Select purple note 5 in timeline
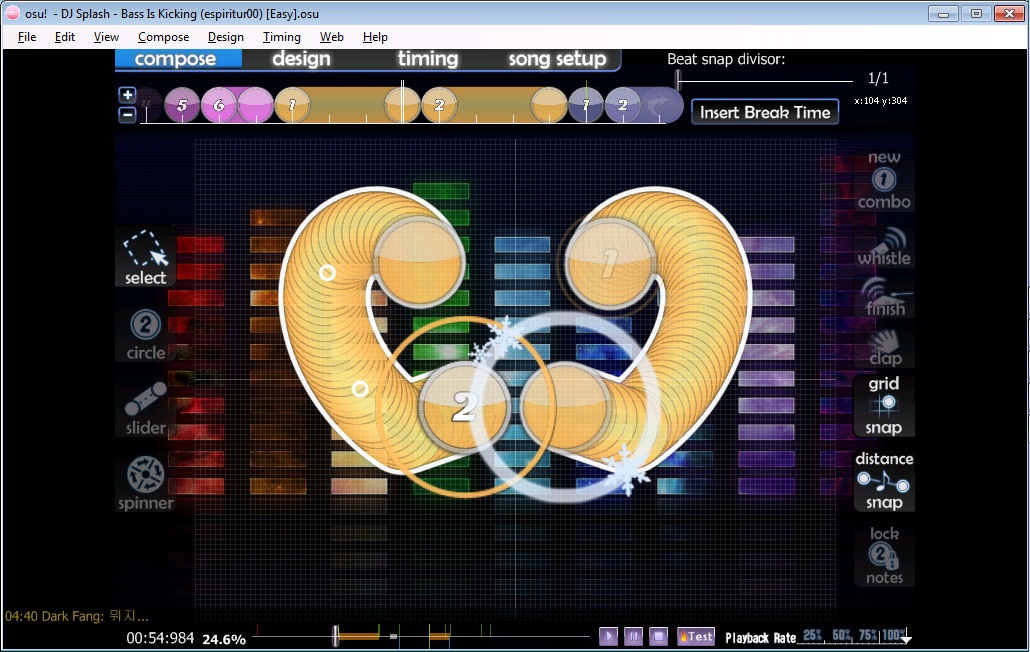The image size is (1030, 652). coord(182,105)
